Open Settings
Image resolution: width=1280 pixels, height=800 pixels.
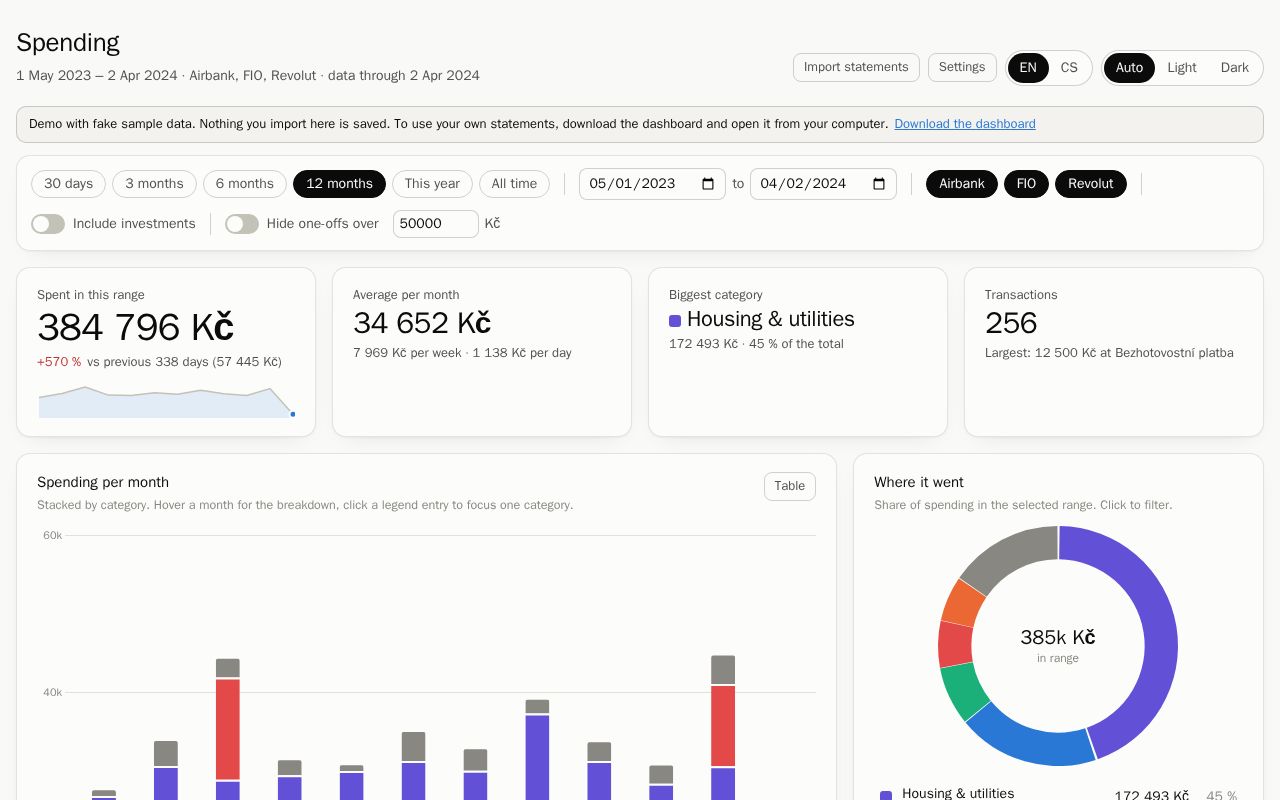[x=962, y=67]
